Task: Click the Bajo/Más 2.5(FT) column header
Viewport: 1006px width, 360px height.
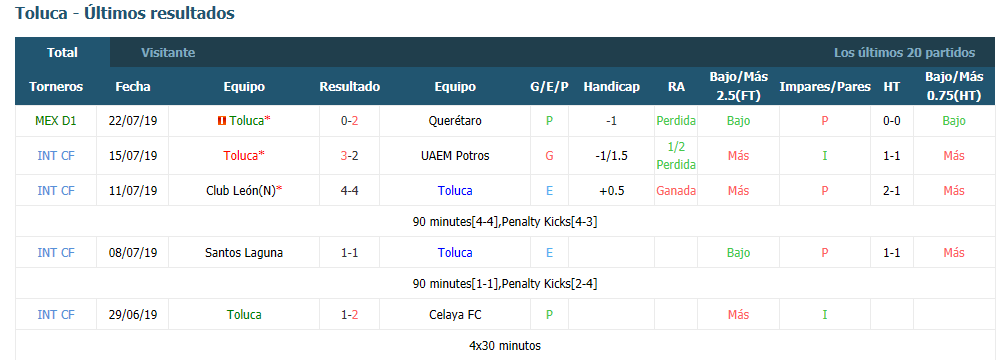Action: pyautogui.click(x=738, y=86)
